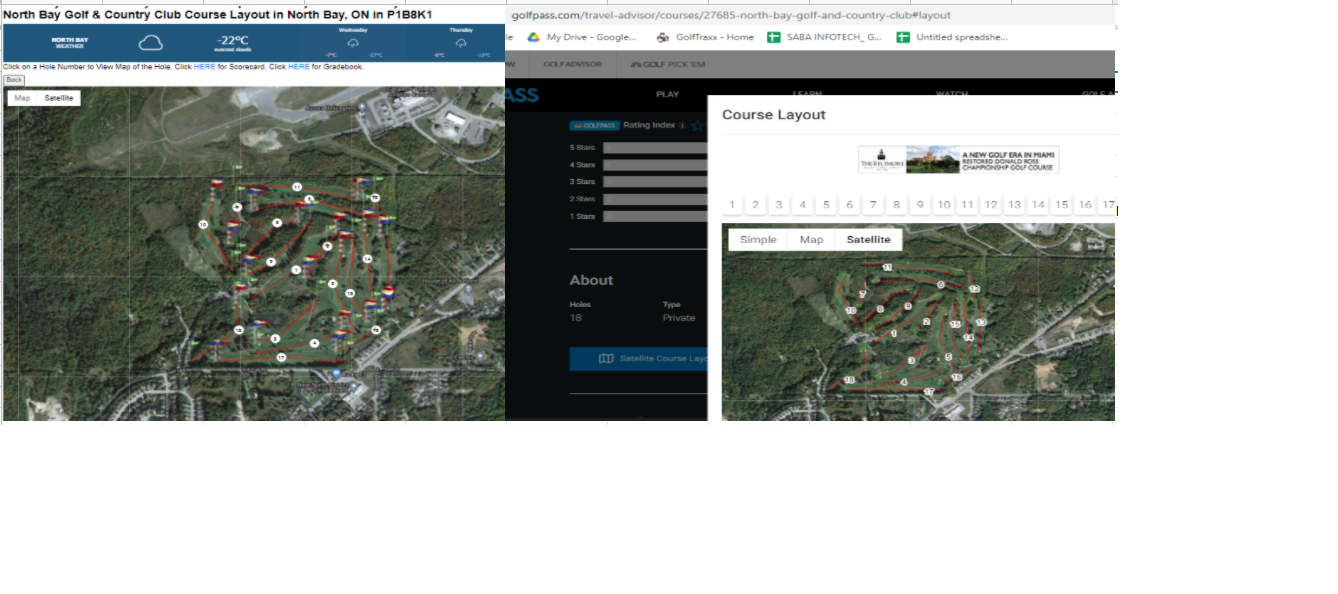The width and height of the screenshot is (1338, 594).
Task: Click the GolfPass badge beside Rating Index
Action: (594, 126)
